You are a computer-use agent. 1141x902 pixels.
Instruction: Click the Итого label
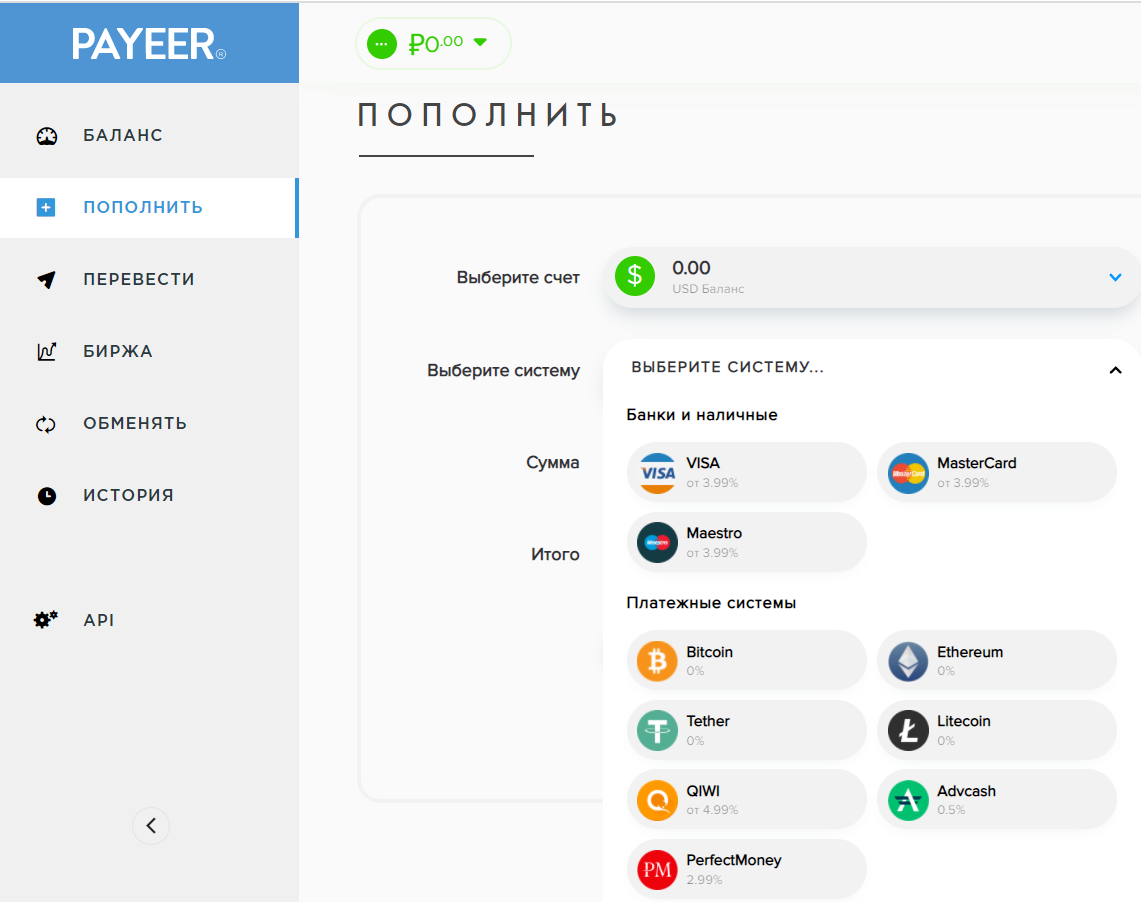pyautogui.click(x=555, y=555)
